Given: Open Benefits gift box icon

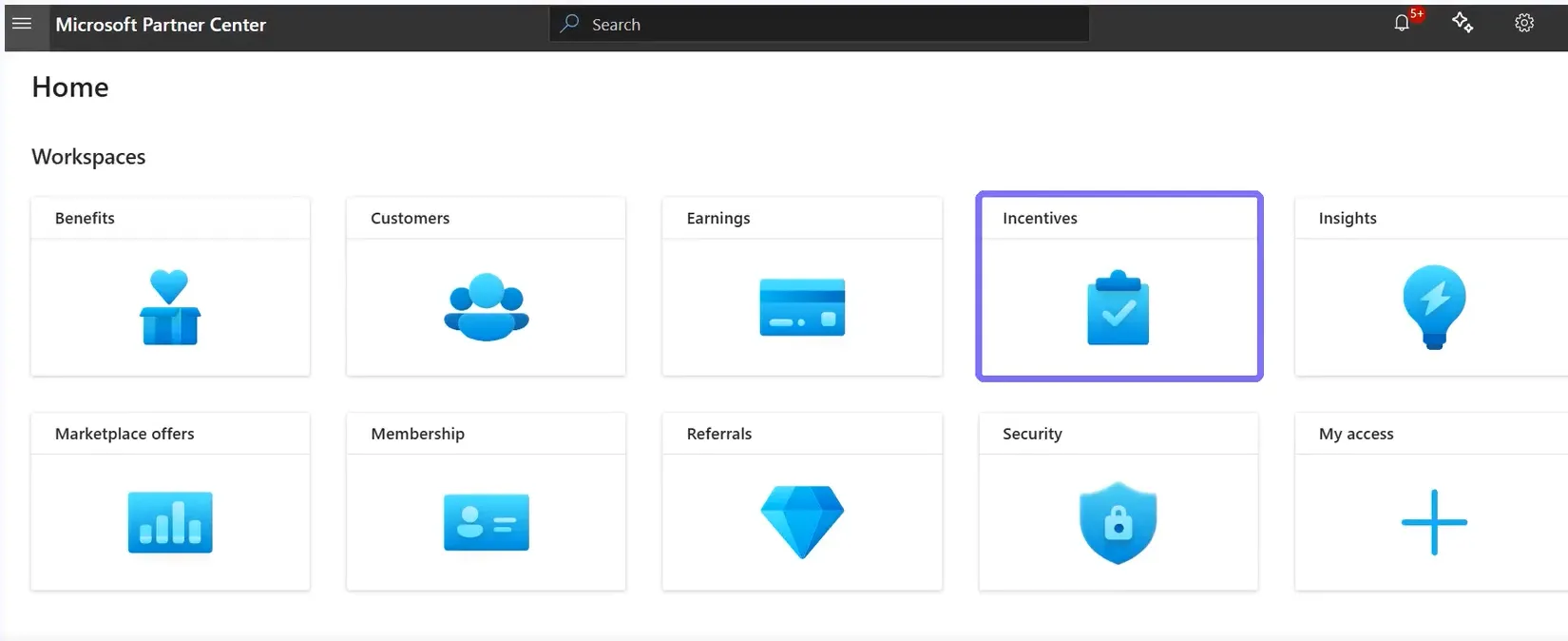Looking at the screenshot, I should tap(170, 307).
